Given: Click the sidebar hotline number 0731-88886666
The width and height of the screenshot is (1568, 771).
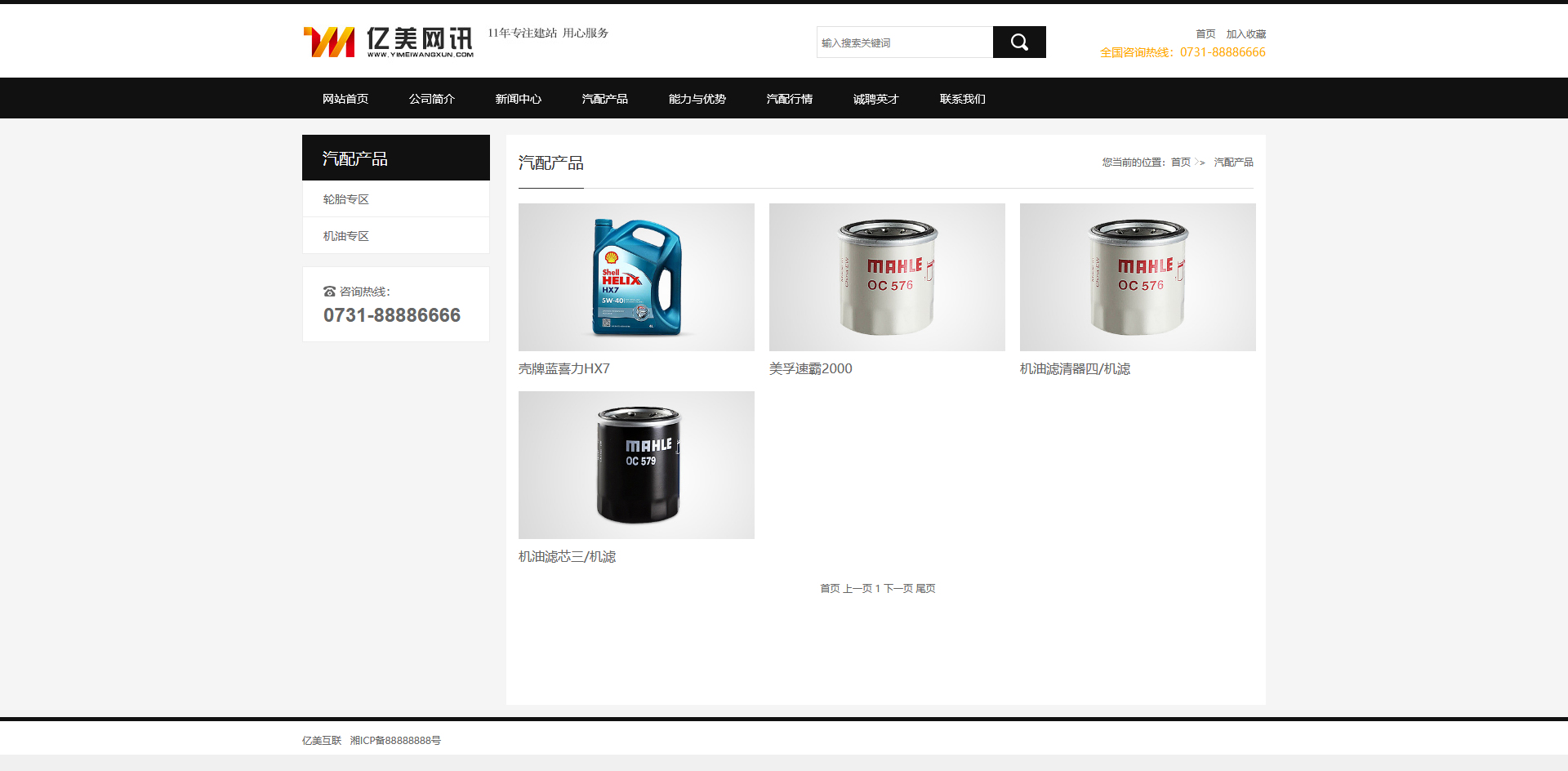Looking at the screenshot, I should click(392, 315).
